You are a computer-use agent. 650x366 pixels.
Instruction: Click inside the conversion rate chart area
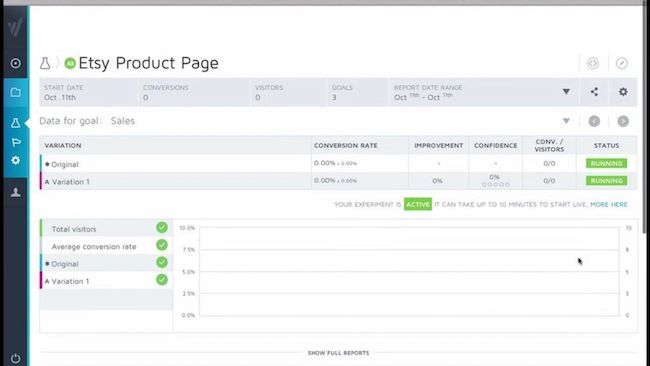point(409,271)
